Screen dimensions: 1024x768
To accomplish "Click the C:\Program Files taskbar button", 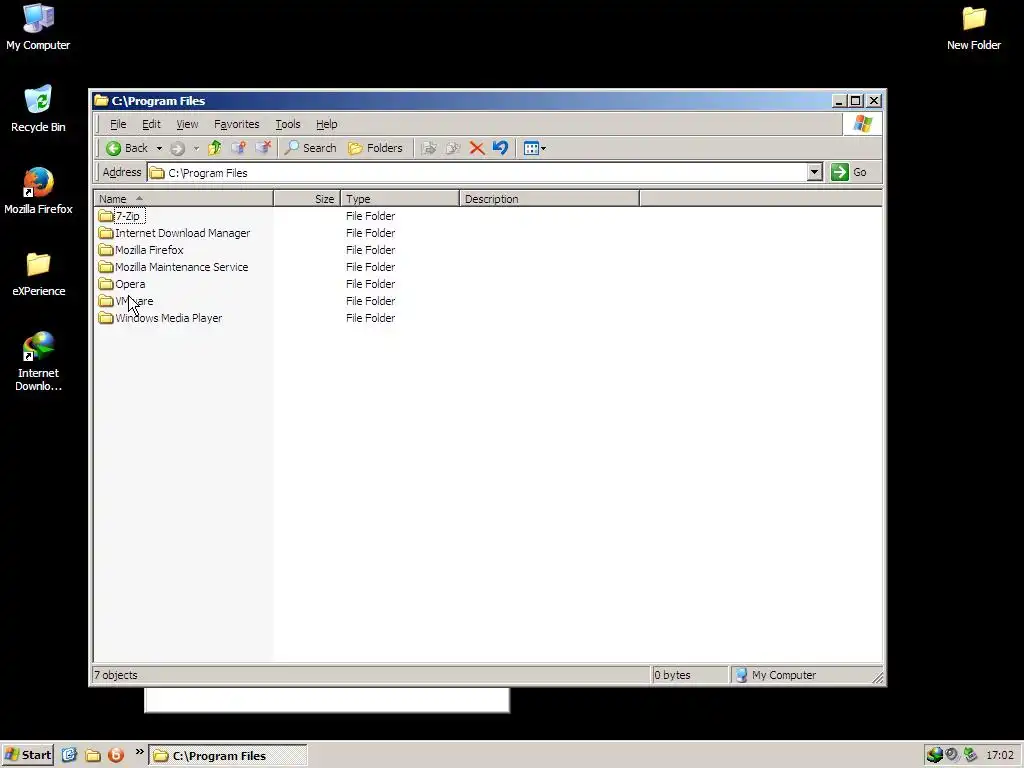I will click(228, 756).
